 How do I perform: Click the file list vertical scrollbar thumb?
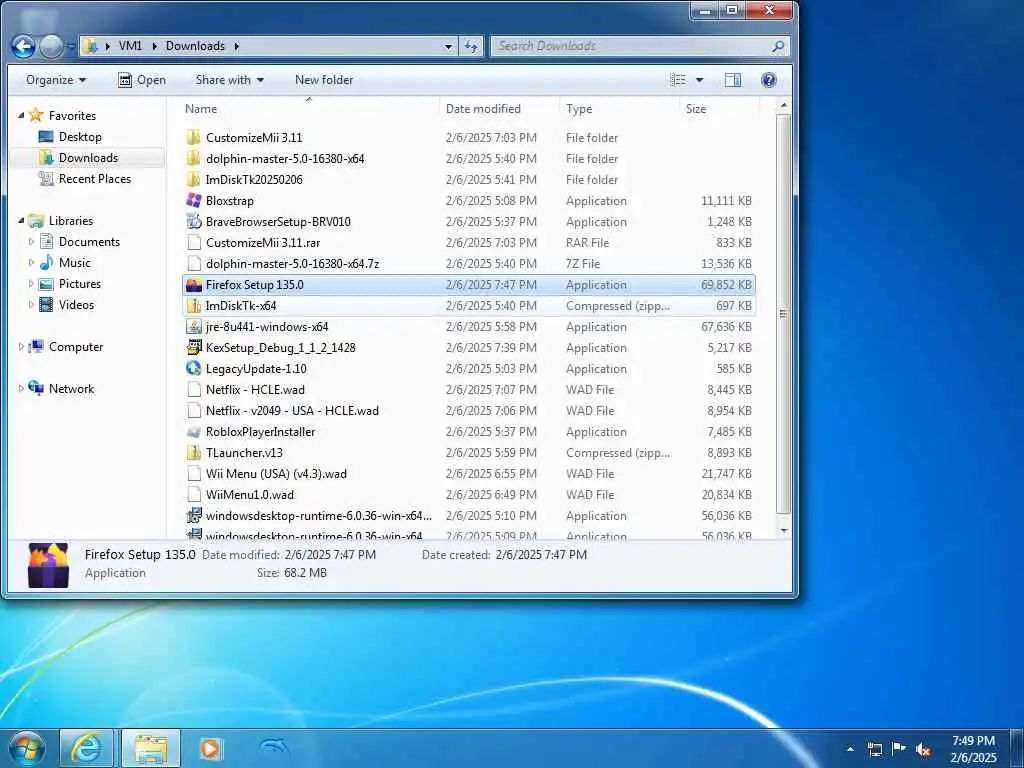784,313
